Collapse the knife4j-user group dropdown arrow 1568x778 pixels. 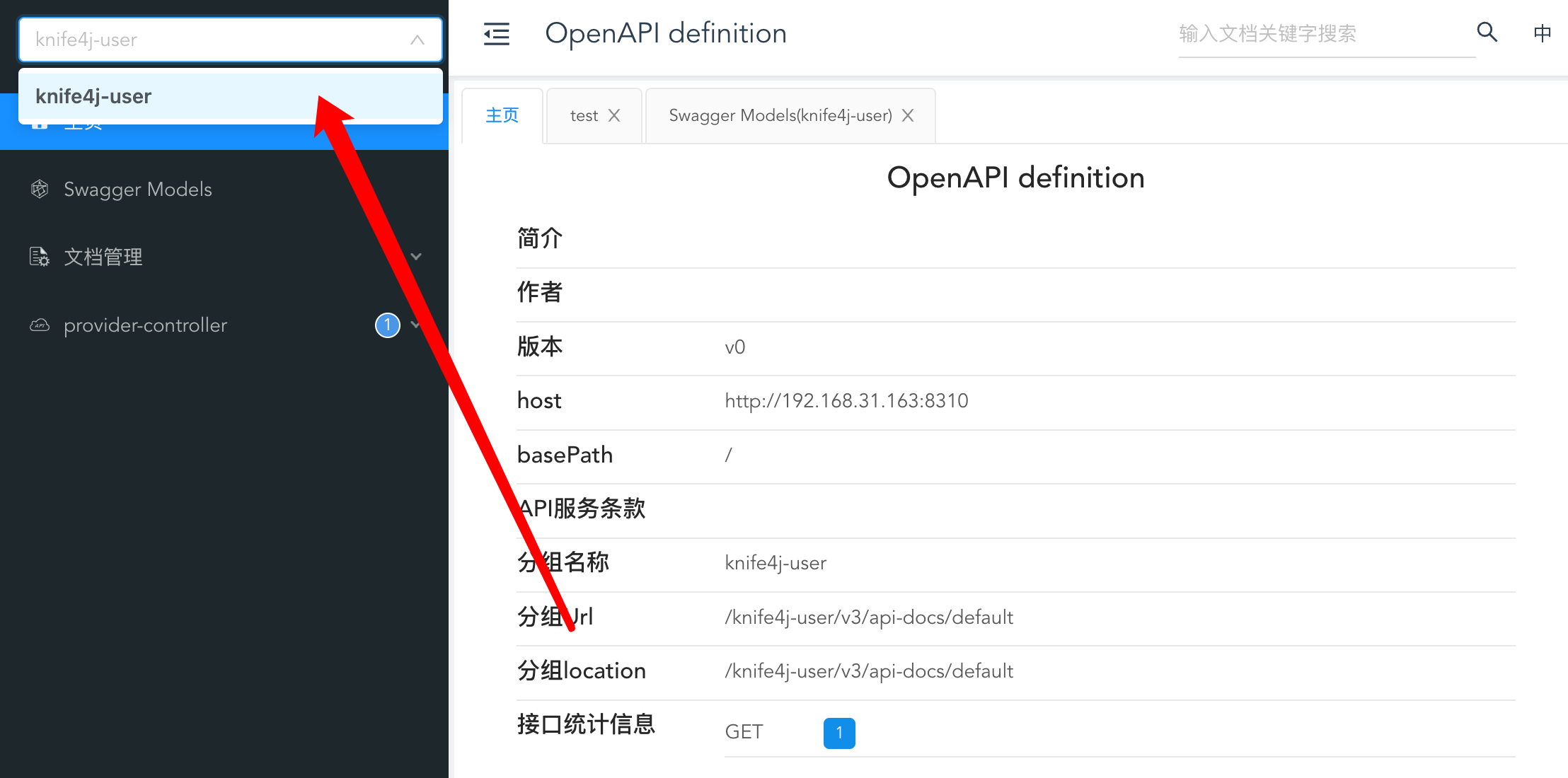(417, 40)
